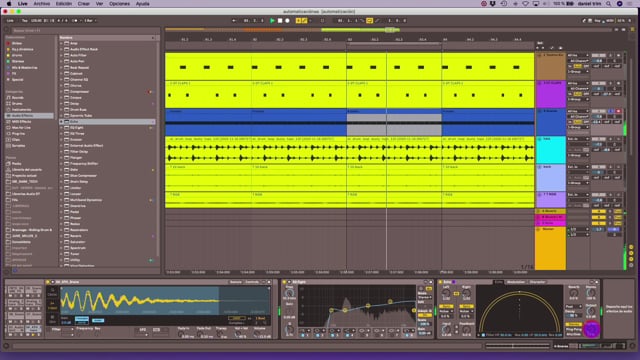This screenshot has height=360, width=640.
Task: Open the Edición menu
Action: [x=64, y=4]
